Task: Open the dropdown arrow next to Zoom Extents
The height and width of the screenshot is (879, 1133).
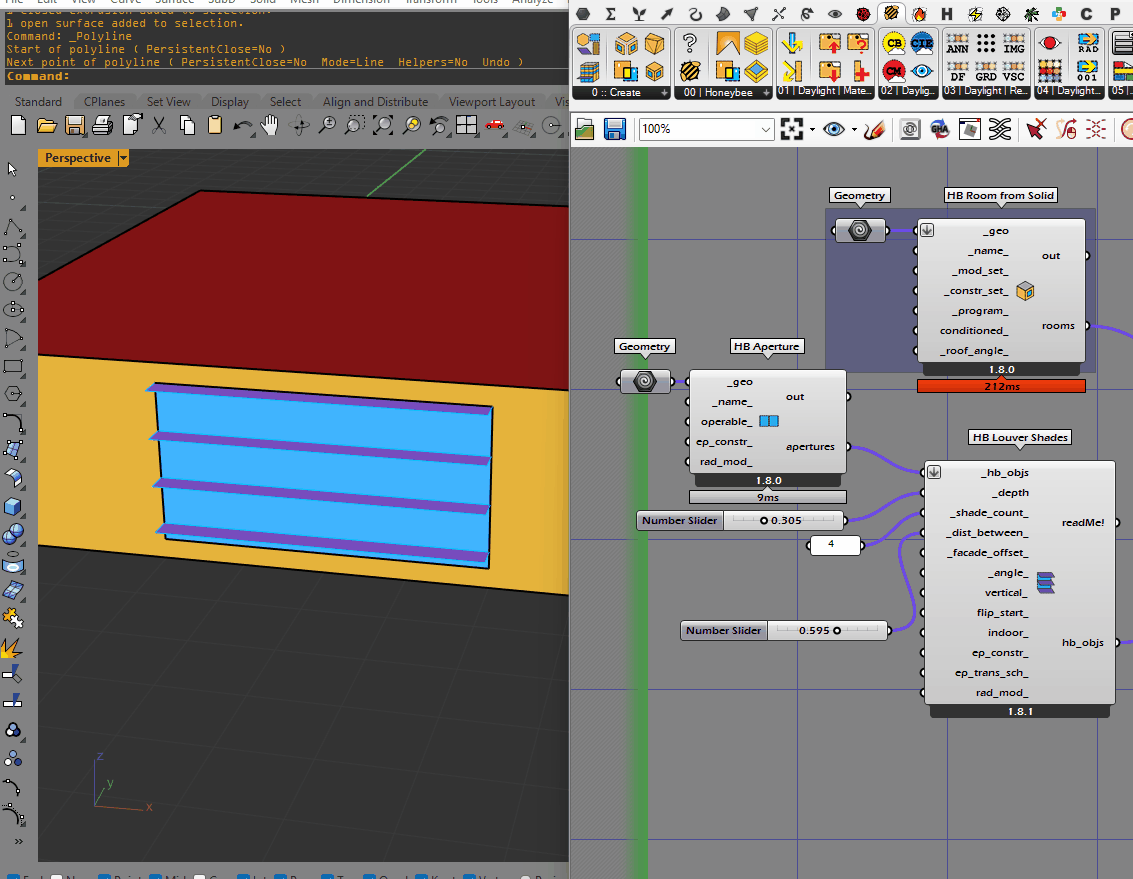Action: [x=812, y=130]
